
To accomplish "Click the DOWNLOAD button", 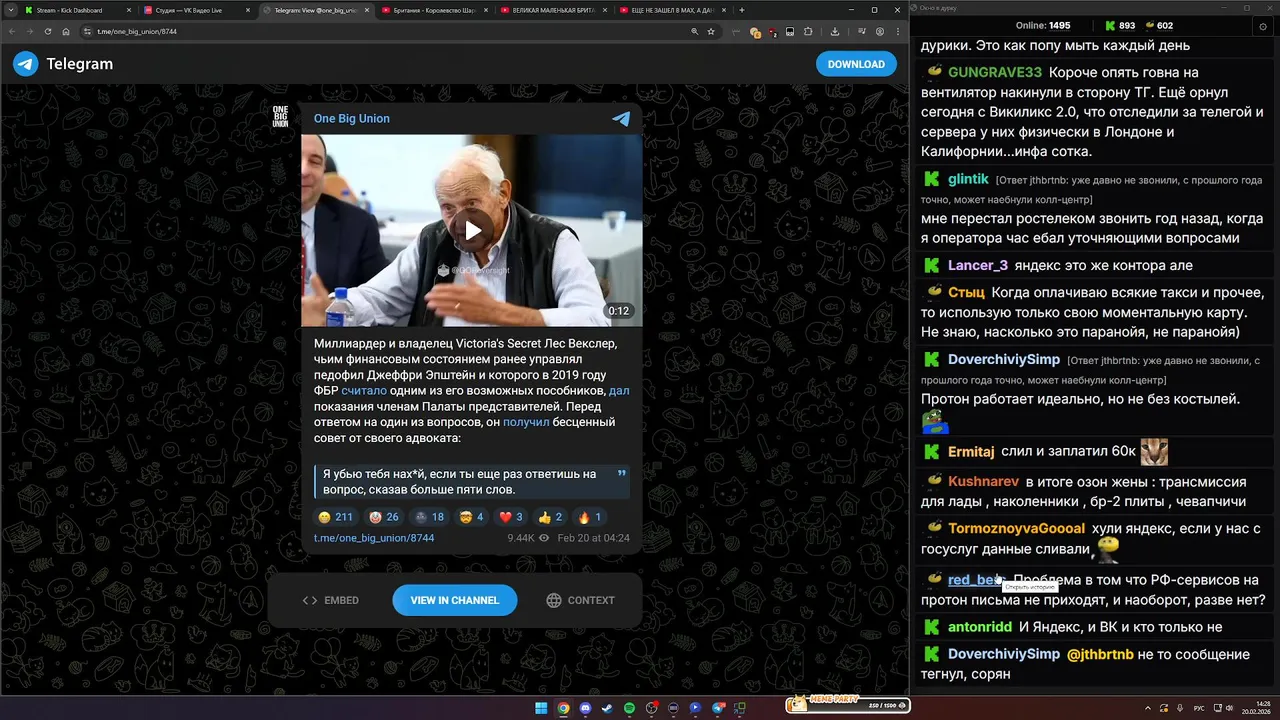I will pos(856,64).
